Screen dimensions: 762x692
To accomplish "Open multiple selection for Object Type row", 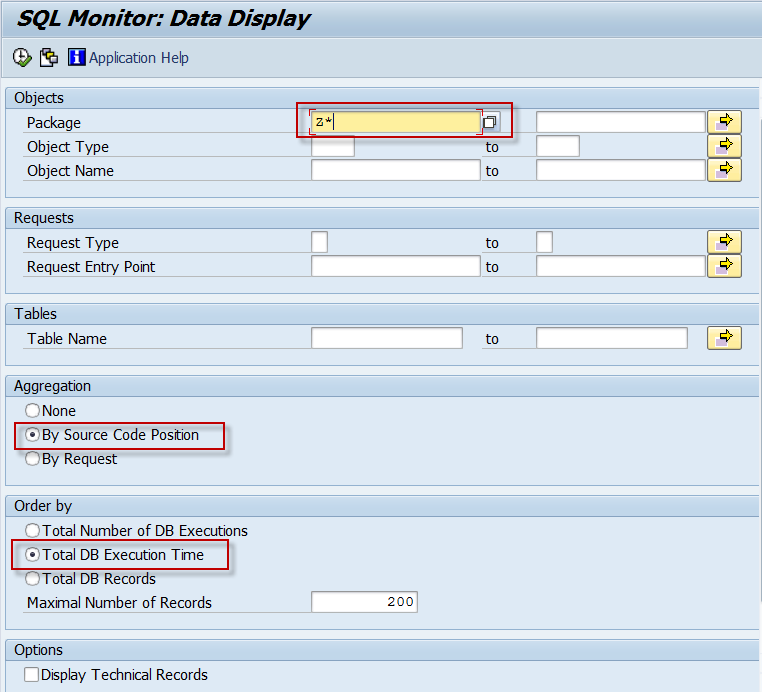I will point(724,146).
